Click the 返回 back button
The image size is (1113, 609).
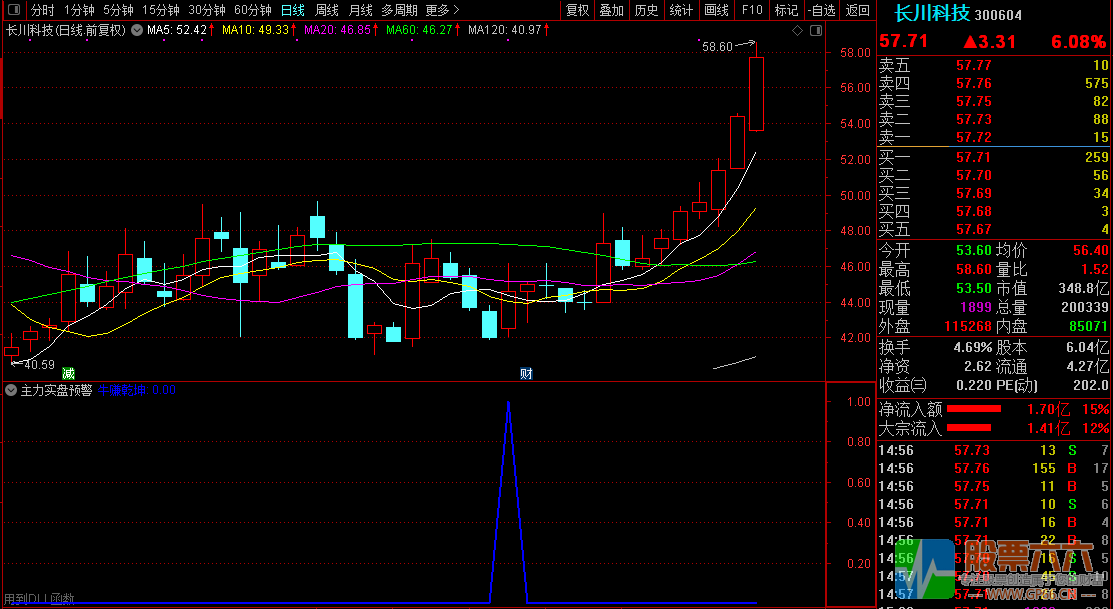(857, 10)
